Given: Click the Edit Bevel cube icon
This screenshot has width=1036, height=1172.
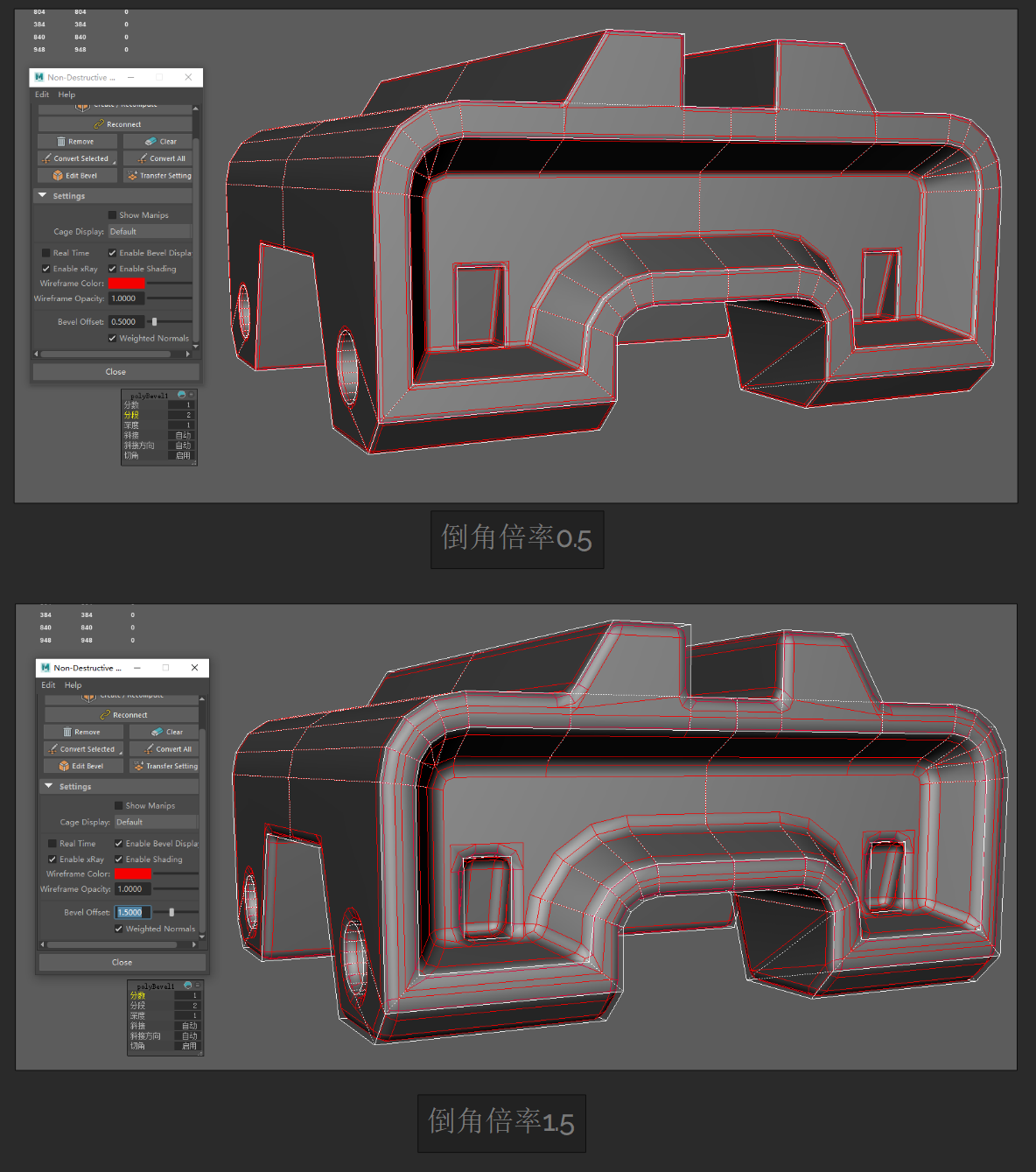Looking at the screenshot, I should [58, 175].
